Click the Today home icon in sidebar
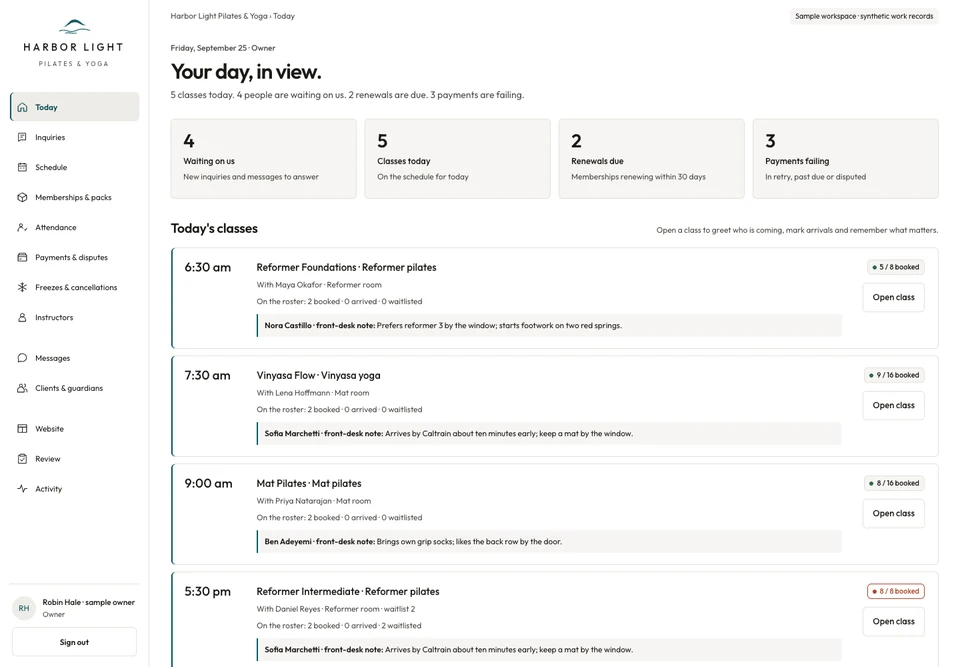Viewport: 960px width, 667px height. pyautogui.click(x=23, y=107)
